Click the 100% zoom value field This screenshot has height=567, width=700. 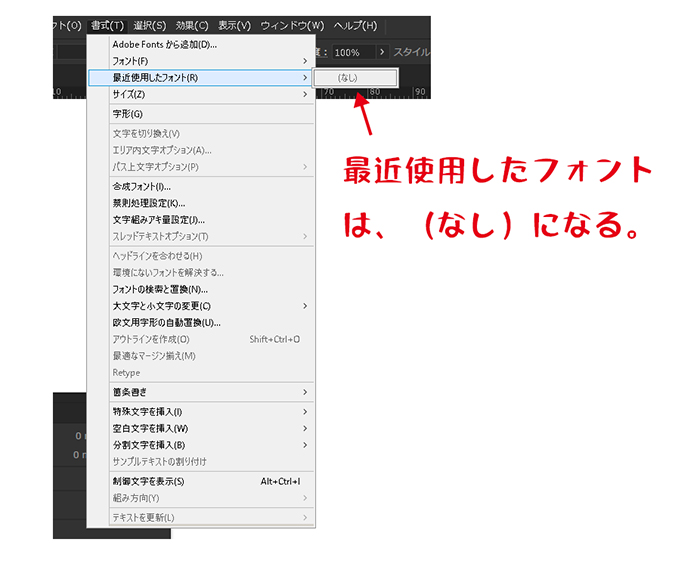pos(348,51)
